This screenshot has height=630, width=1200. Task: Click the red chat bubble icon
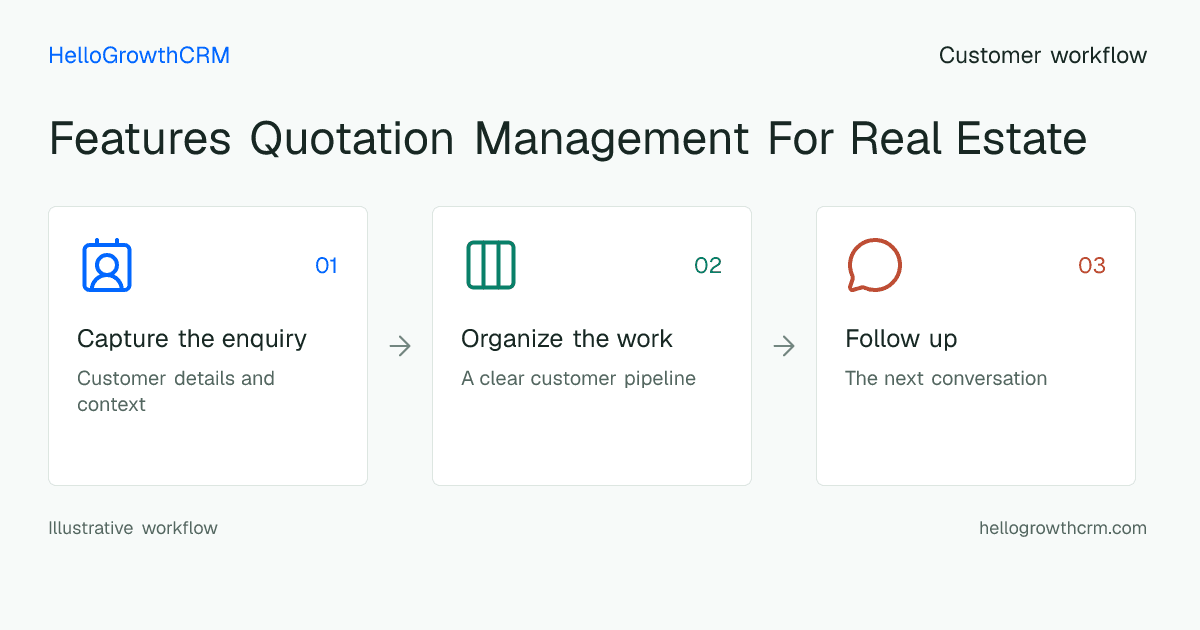point(875,265)
